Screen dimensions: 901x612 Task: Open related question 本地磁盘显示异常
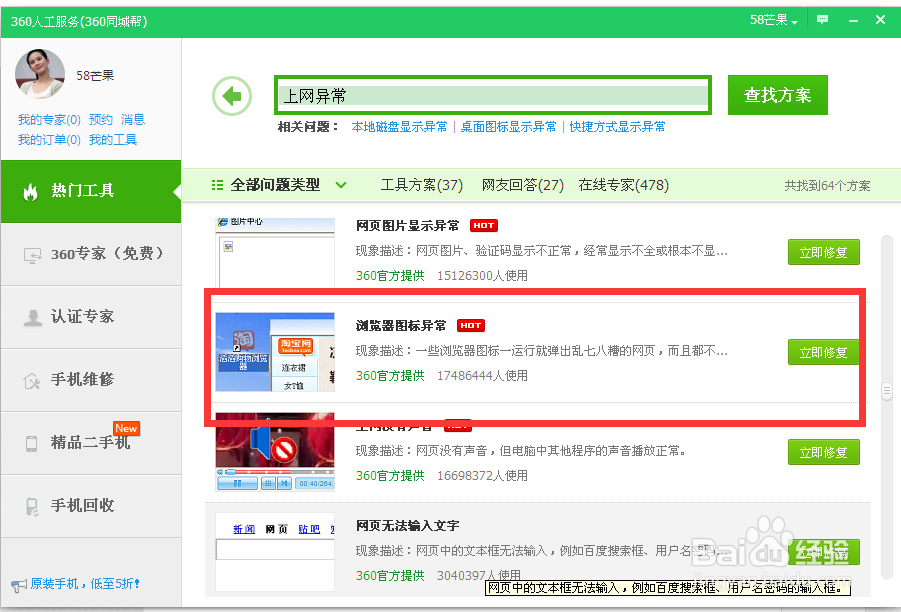[399, 127]
